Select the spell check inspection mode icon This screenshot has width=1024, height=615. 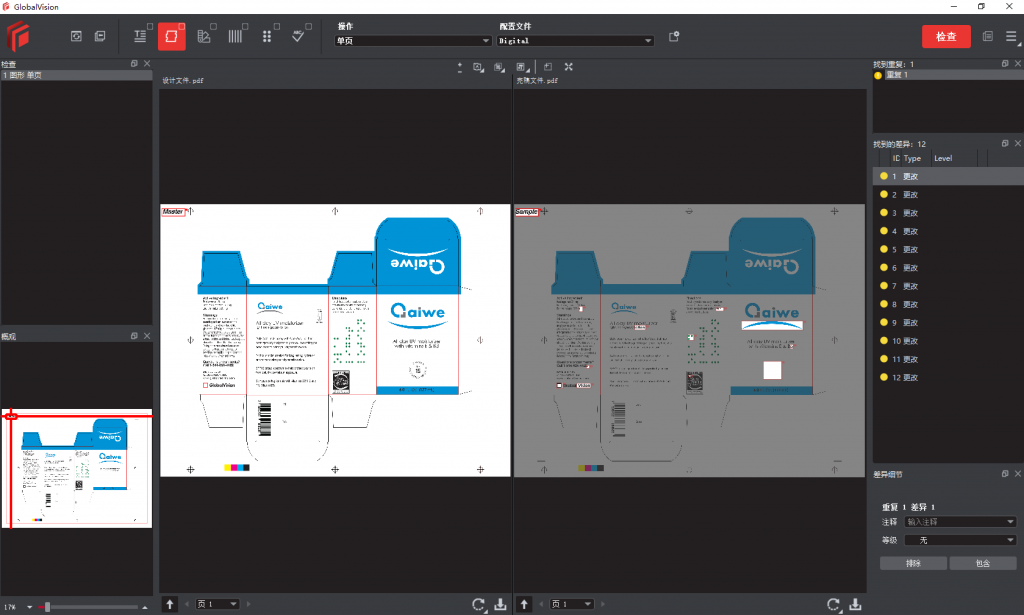298,37
